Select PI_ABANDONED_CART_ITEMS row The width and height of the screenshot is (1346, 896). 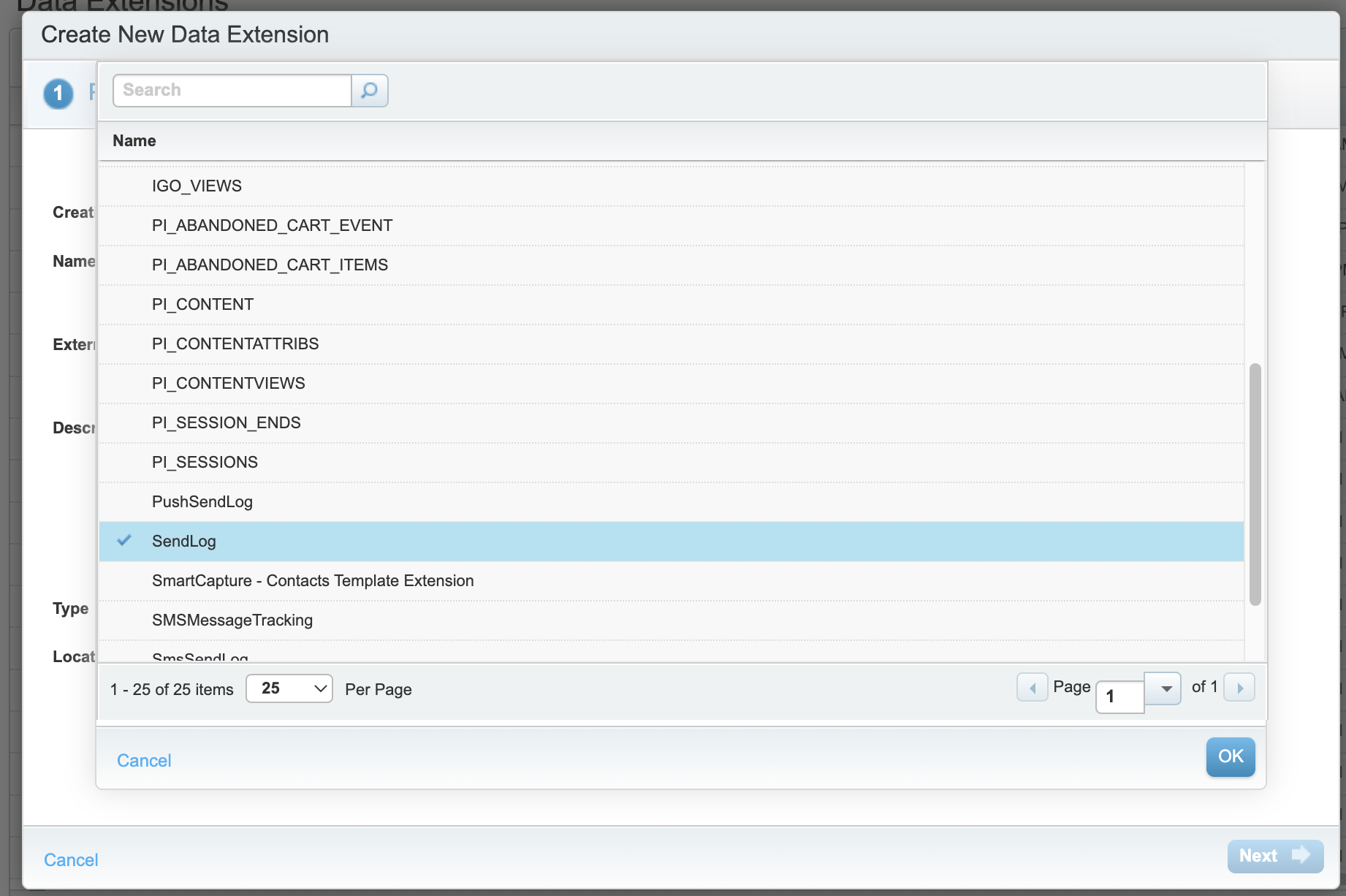tap(671, 265)
